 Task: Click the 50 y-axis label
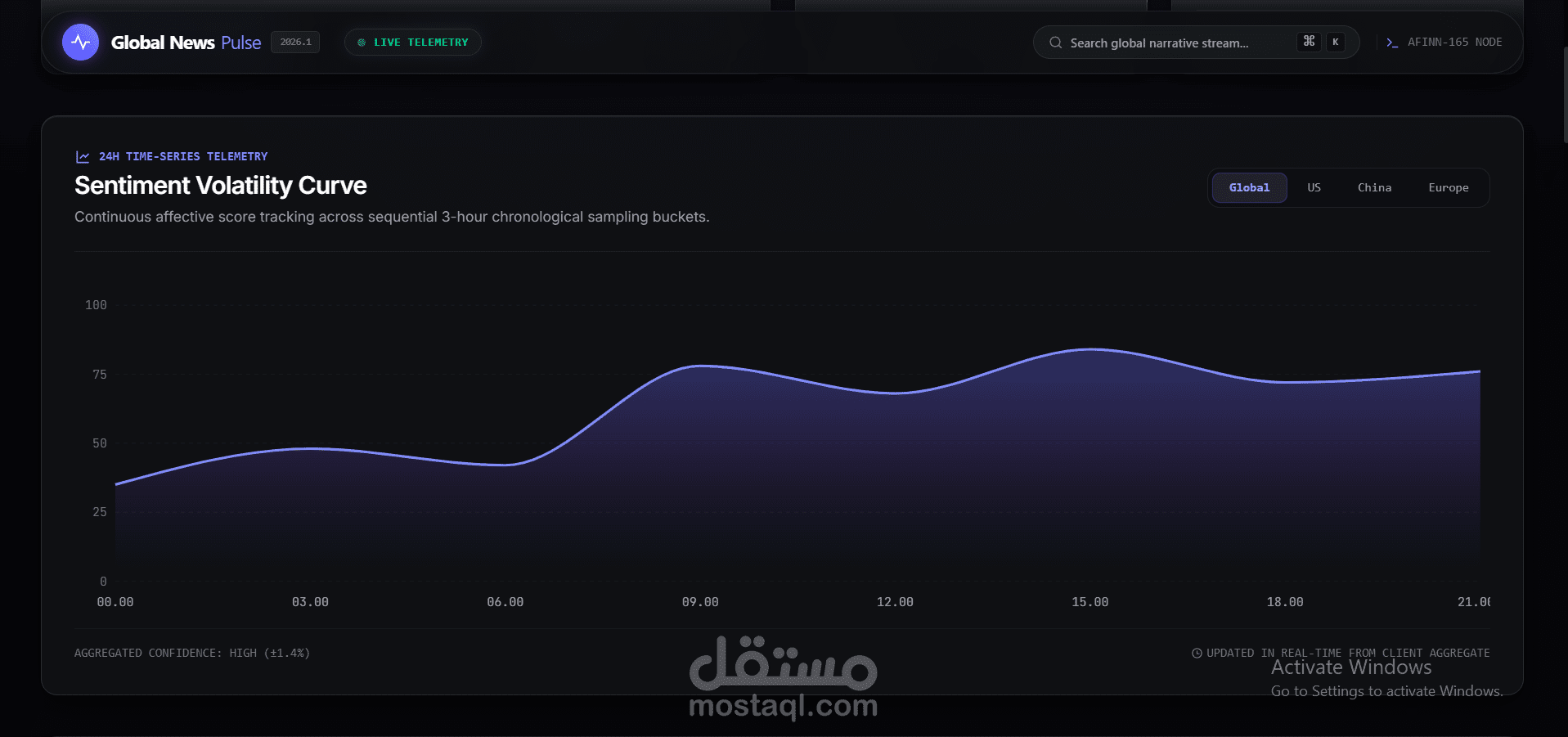click(x=100, y=443)
